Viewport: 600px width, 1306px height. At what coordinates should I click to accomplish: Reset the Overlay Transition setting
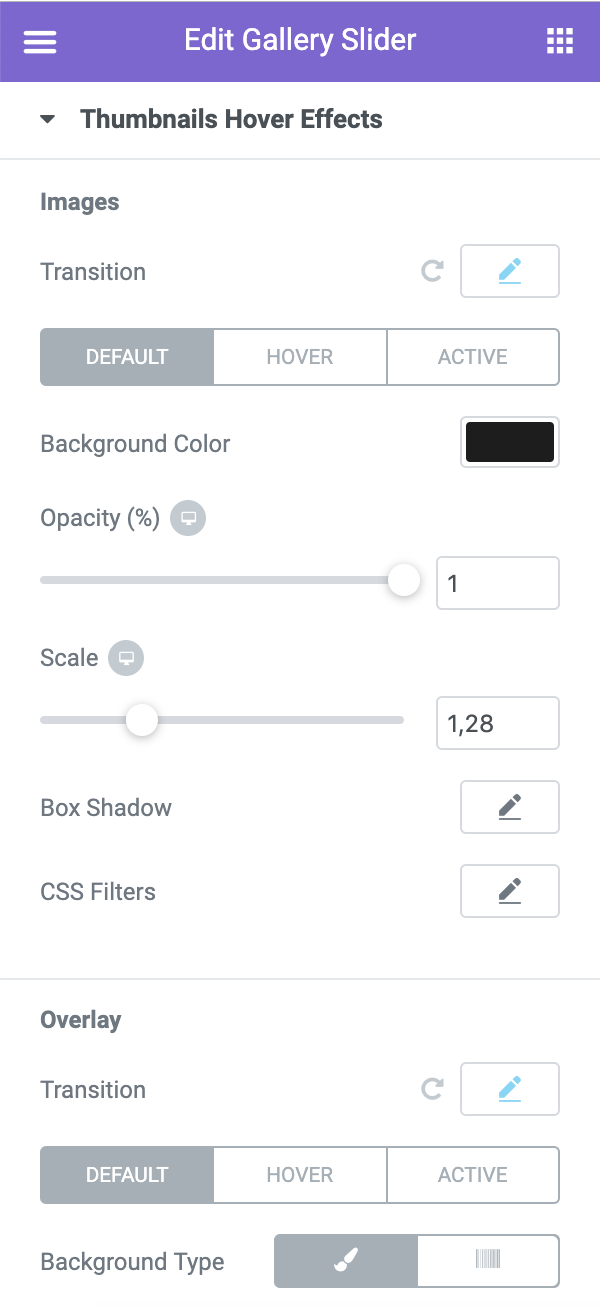[432, 1089]
